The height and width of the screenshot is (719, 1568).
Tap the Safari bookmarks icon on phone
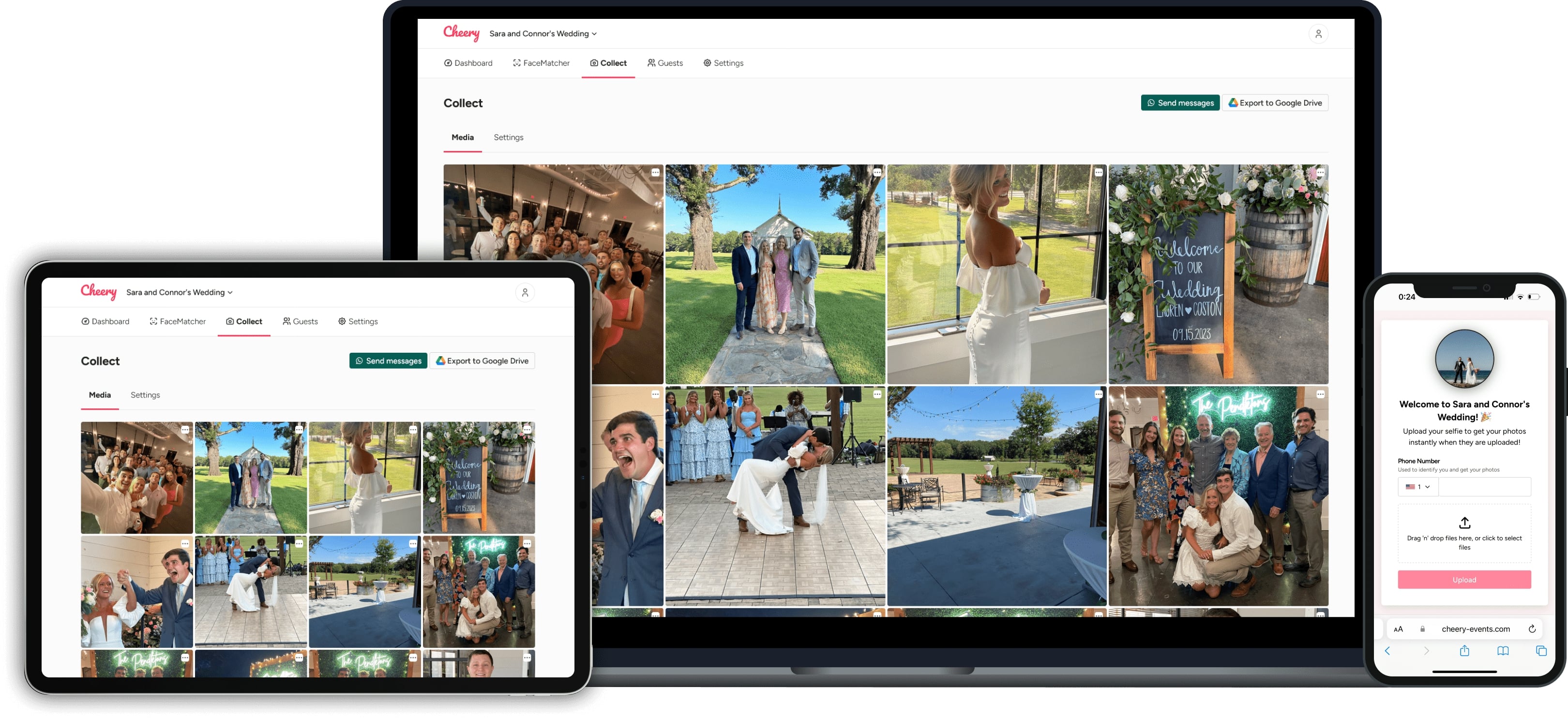pyautogui.click(x=1502, y=651)
